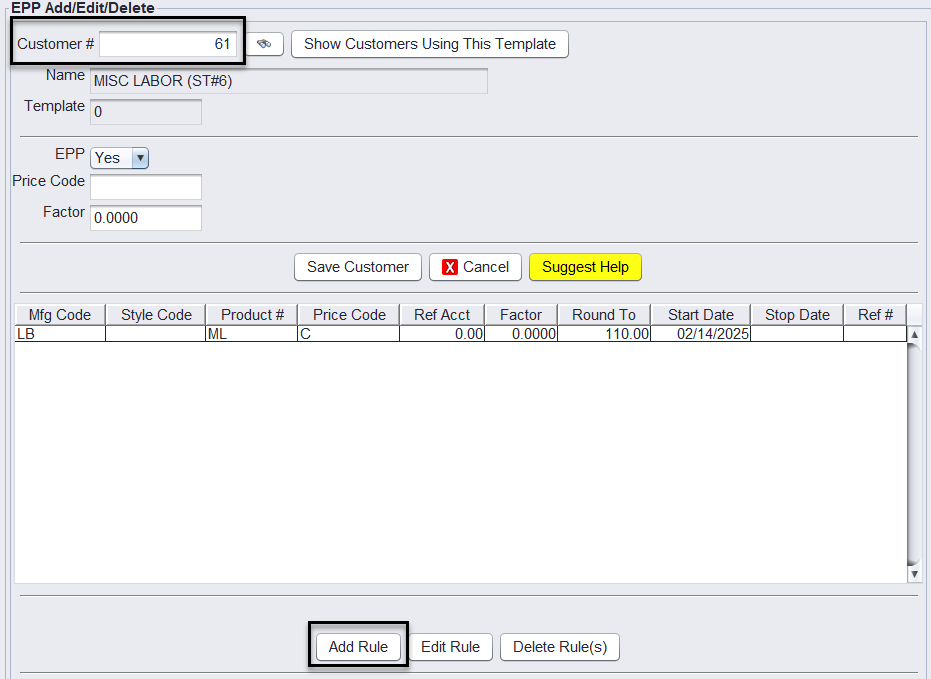
Task: Open the EPP Yes dropdown
Action: pyautogui.click(x=119, y=158)
